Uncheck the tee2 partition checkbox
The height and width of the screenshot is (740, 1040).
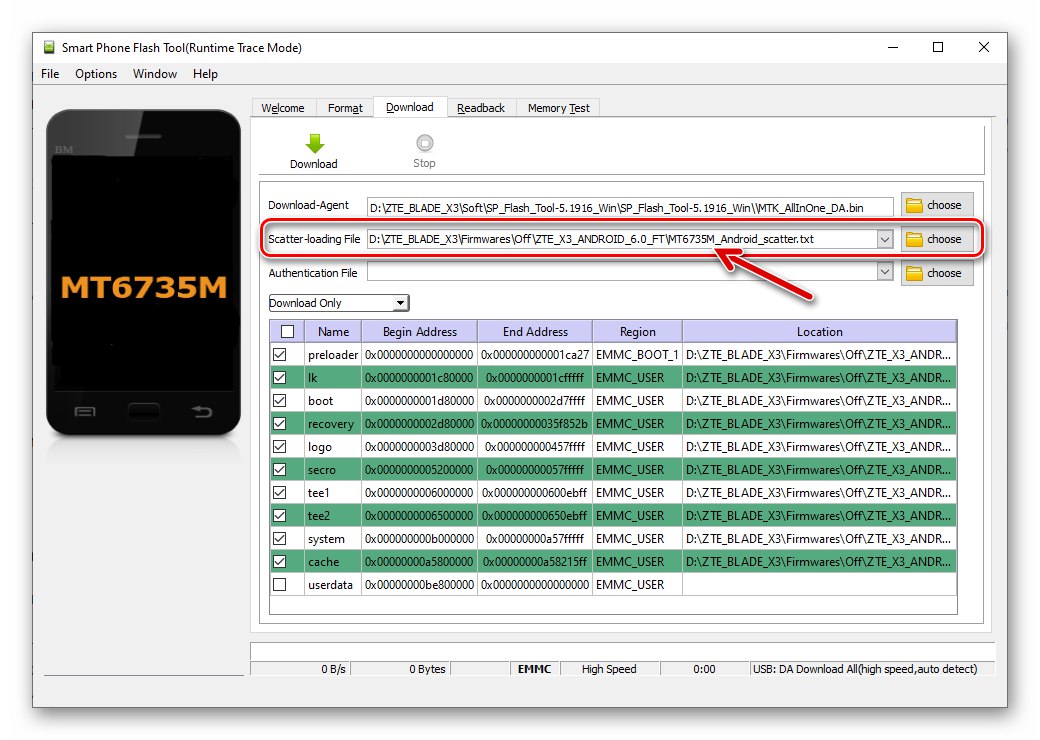tap(280, 515)
